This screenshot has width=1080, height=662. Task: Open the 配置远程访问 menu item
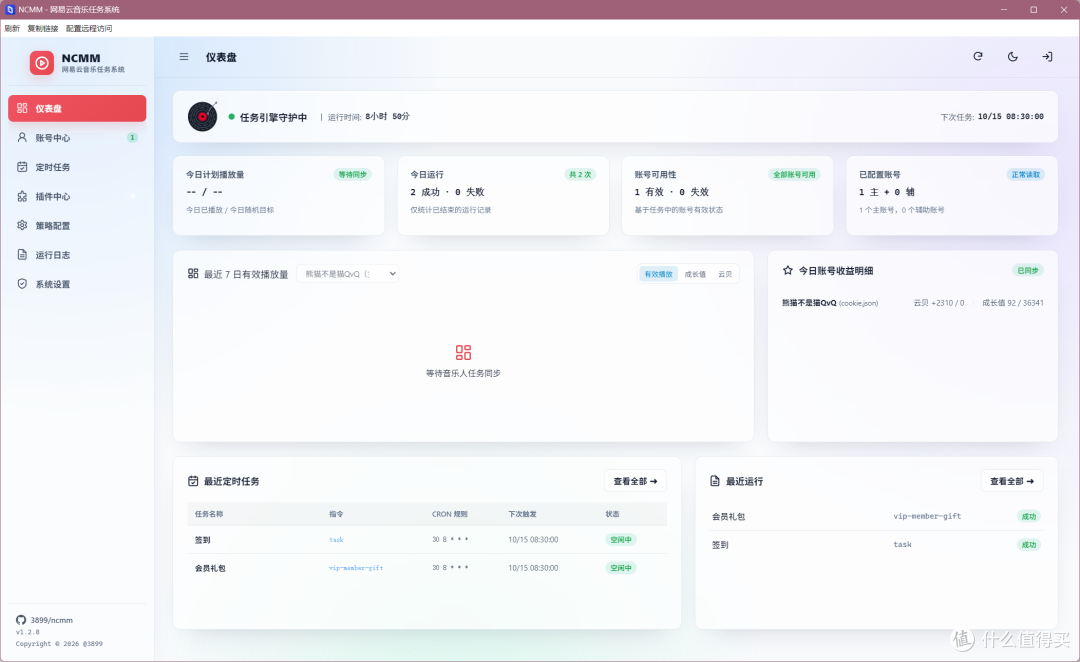click(89, 28)
